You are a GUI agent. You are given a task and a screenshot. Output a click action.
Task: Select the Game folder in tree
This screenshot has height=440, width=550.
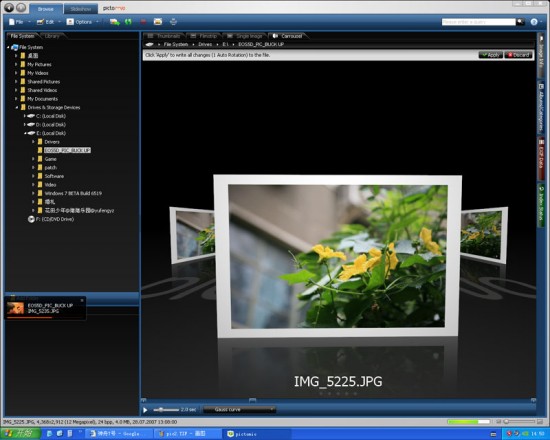pyautogui.click(x=51, y=159)
